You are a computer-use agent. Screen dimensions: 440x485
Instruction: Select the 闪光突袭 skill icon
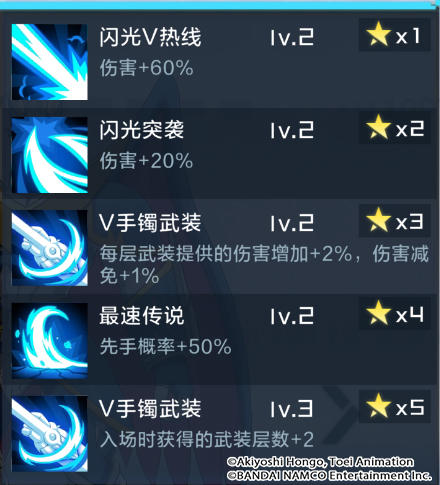click(50, 155)
